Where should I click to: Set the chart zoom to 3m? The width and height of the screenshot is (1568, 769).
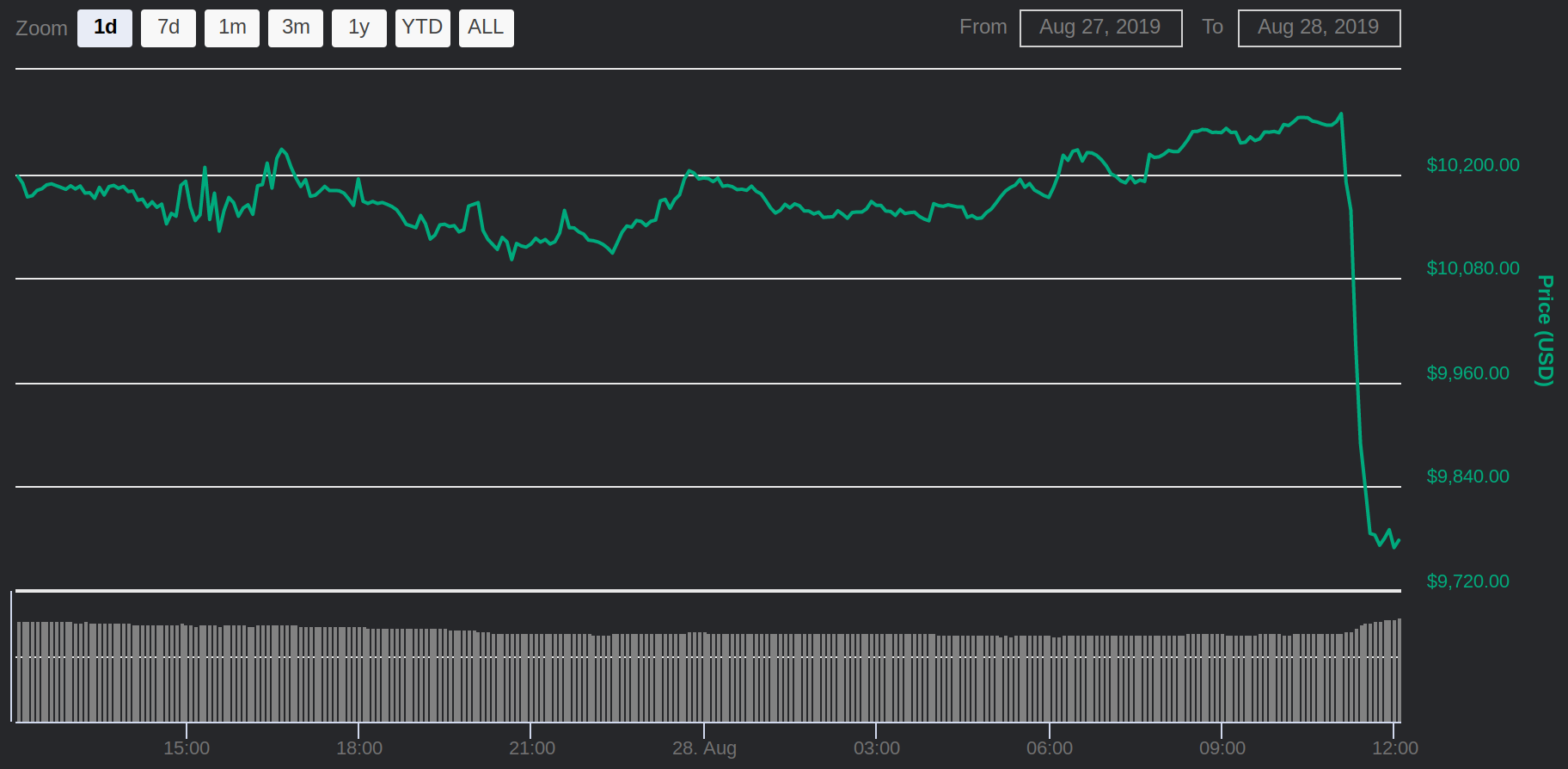tap(296, 28)
